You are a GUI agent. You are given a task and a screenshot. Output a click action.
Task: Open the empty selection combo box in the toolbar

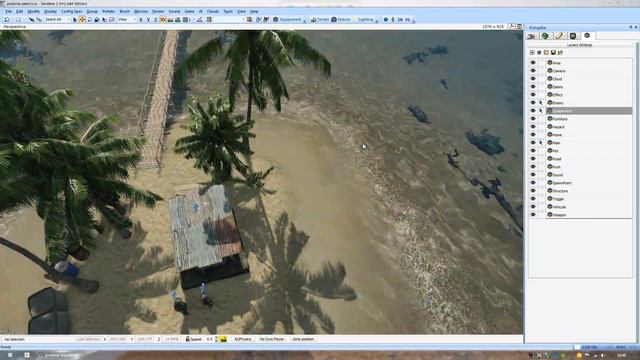pyautogui.click(x=229, y=19)
